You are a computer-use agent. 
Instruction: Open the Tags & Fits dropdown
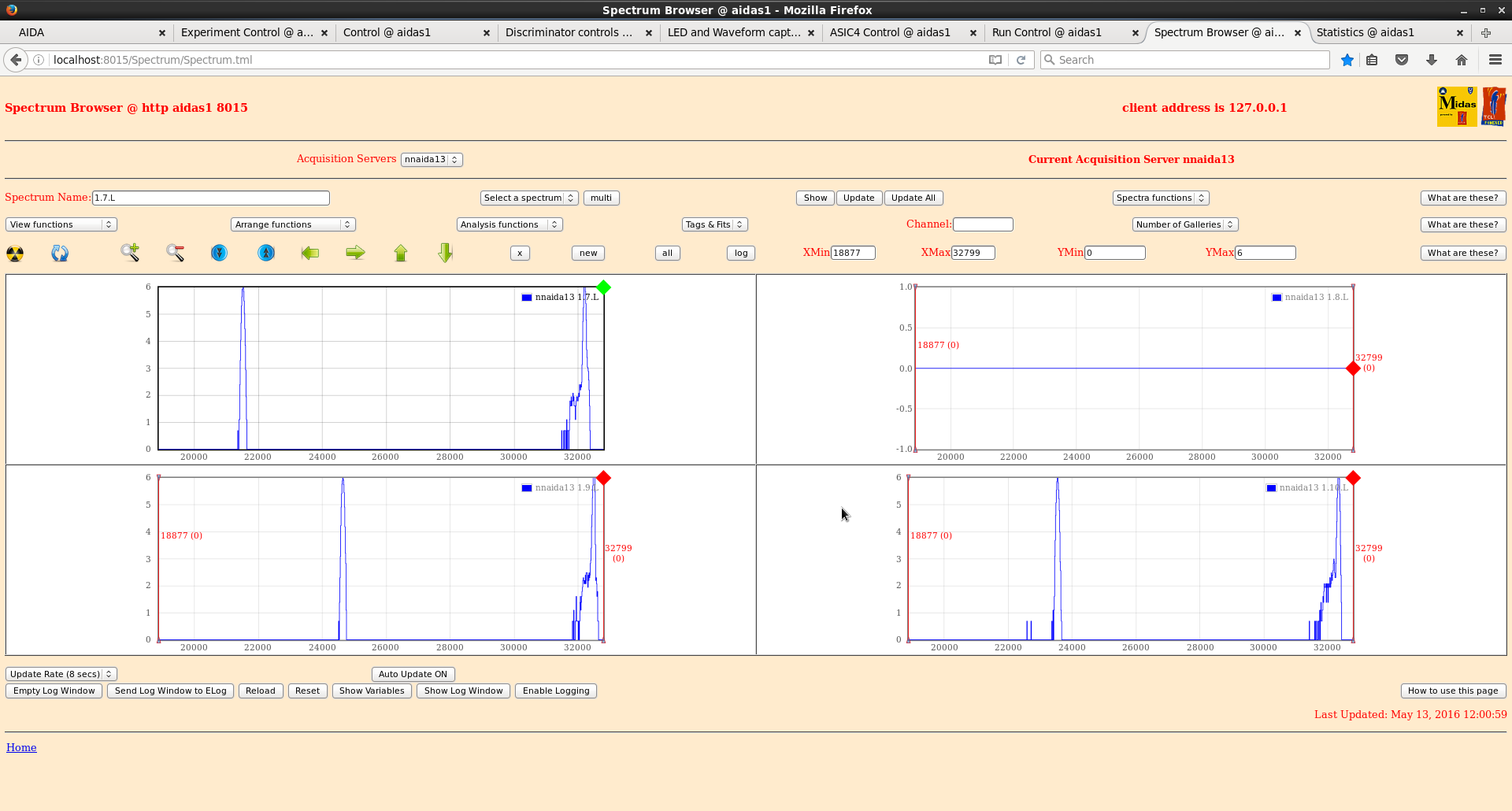[715, 225]
